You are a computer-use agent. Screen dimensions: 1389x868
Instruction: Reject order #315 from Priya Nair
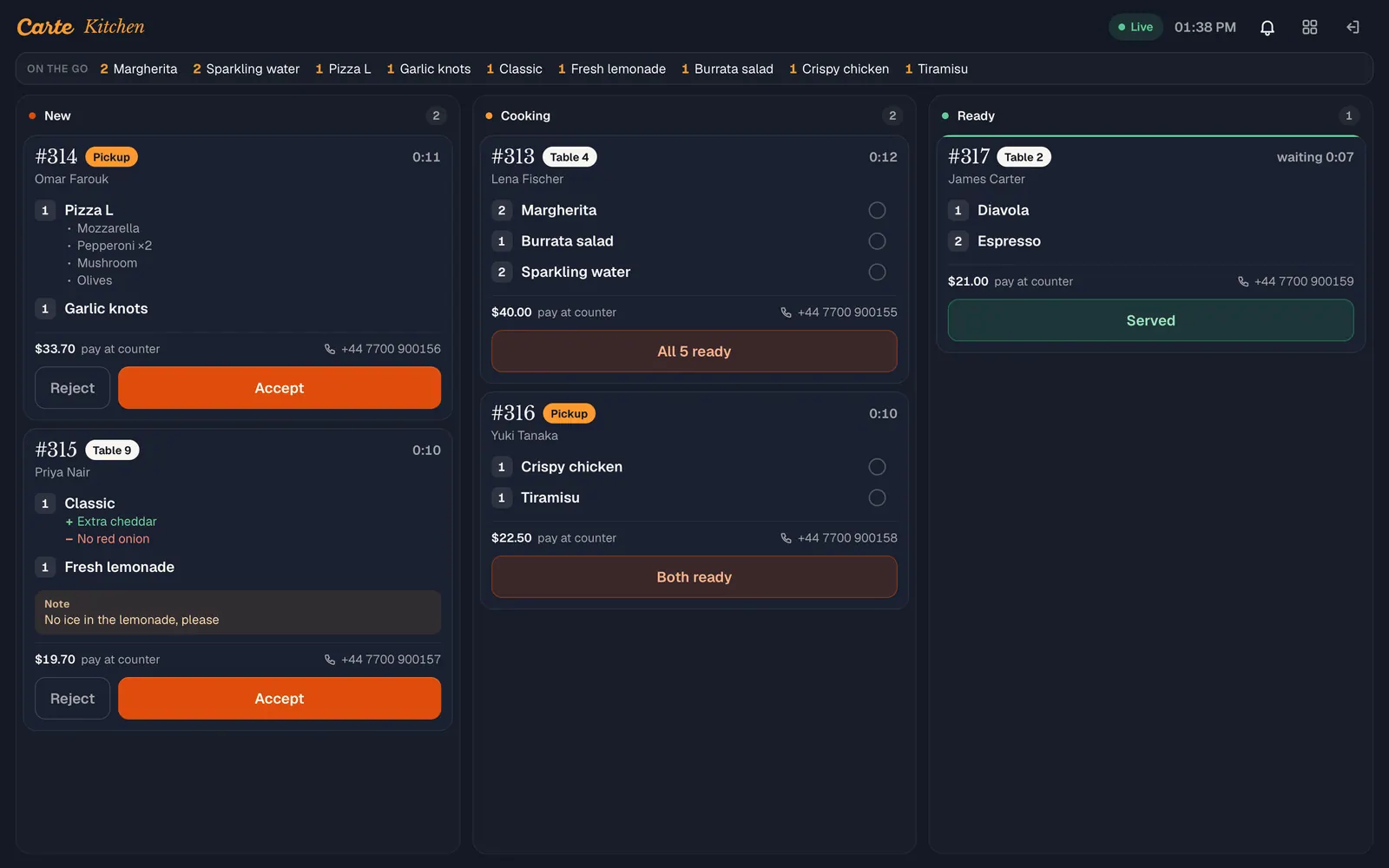[x=72, y=699]
